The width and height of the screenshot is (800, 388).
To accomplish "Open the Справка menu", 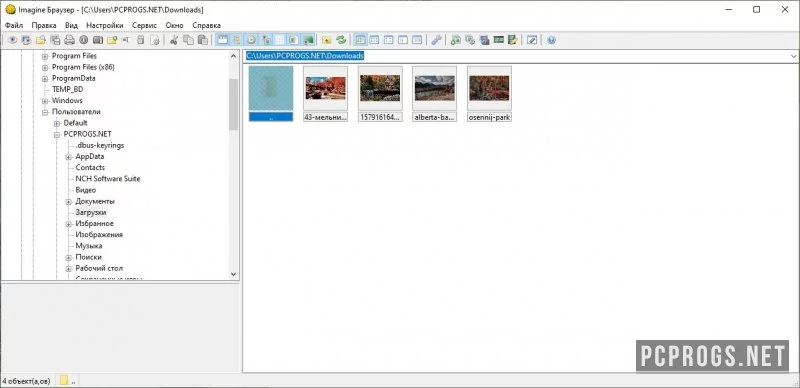I will click(x=207, y=25).
